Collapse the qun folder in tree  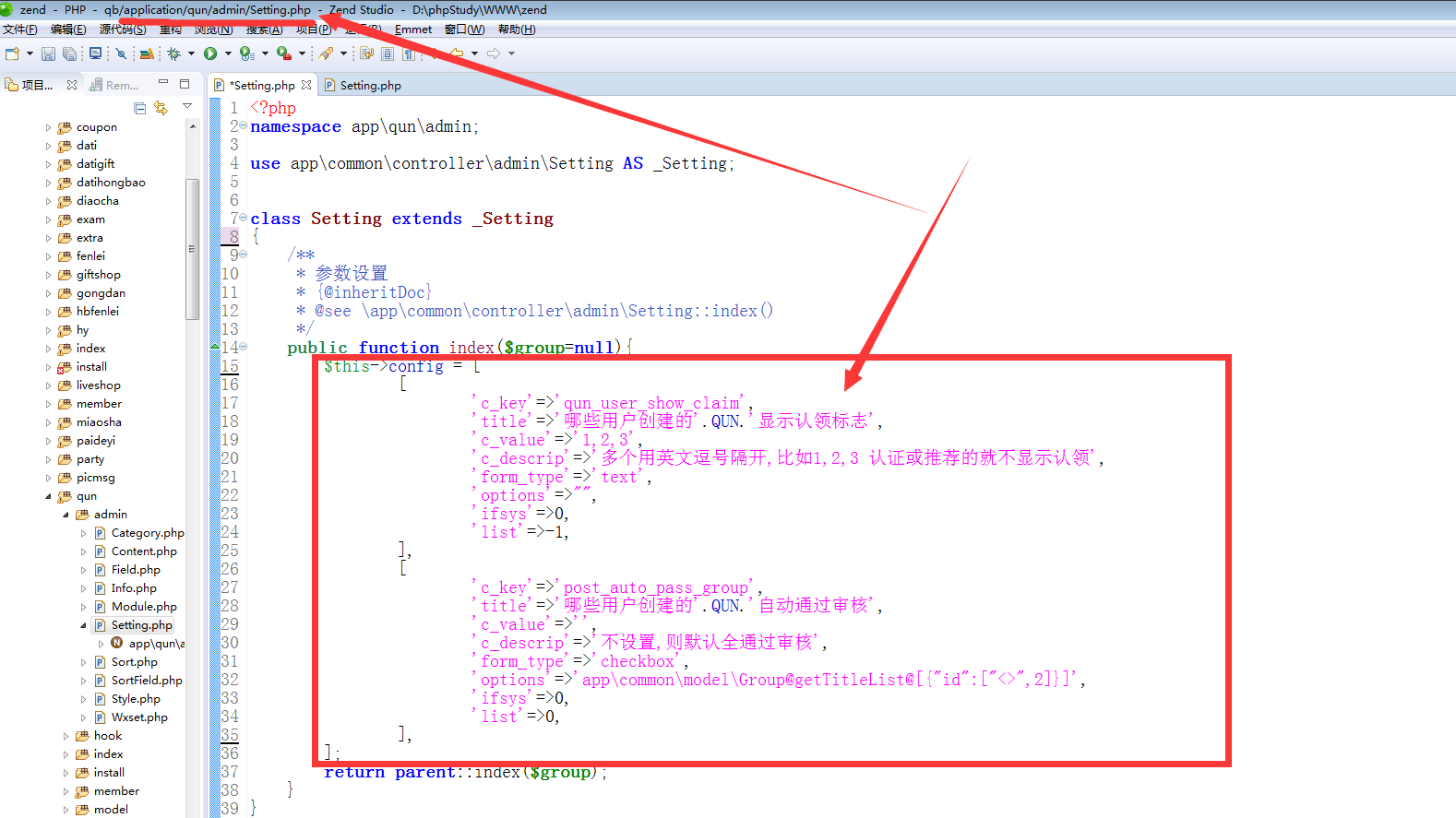coord(48,496)
